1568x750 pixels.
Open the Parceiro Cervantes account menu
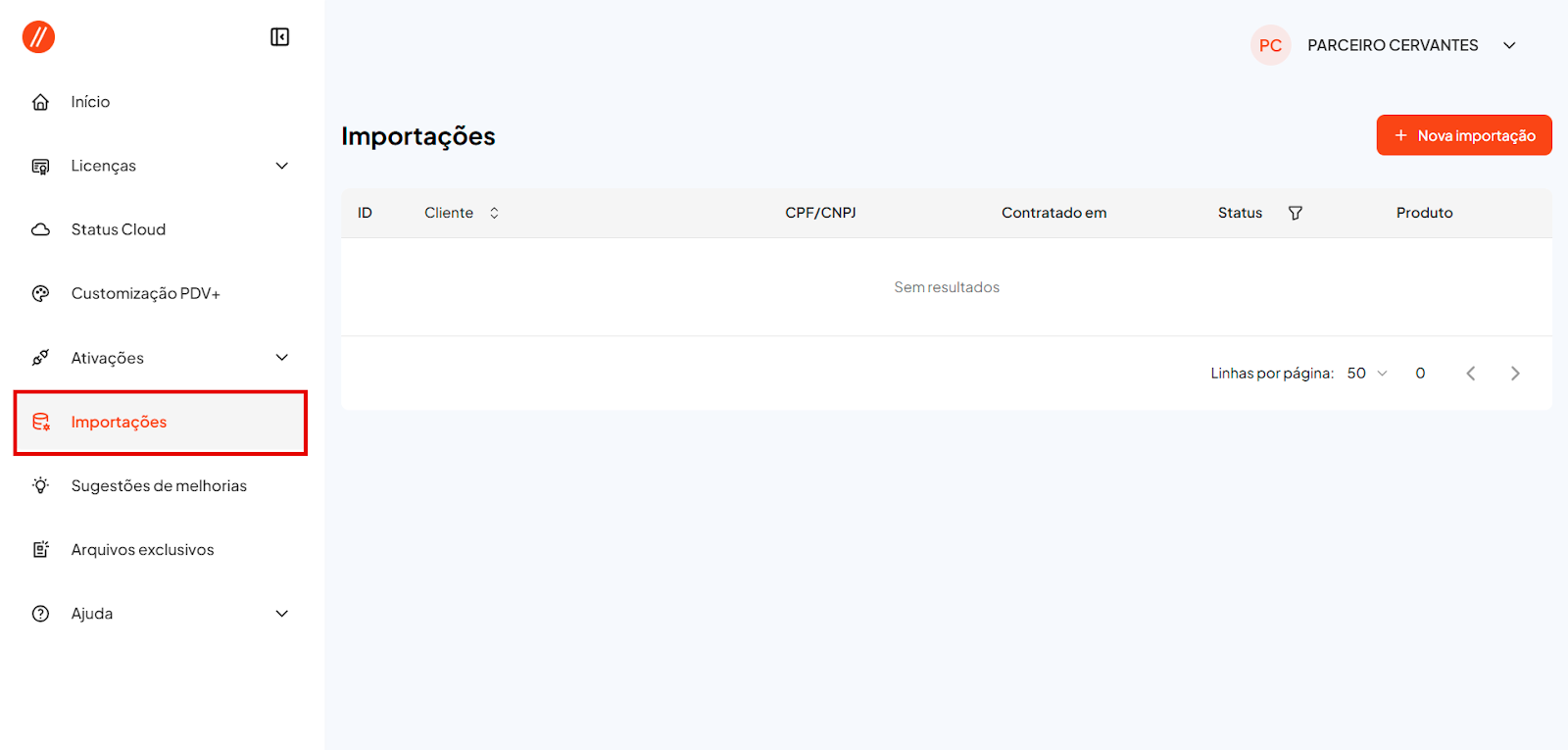tap(1508, 45)
